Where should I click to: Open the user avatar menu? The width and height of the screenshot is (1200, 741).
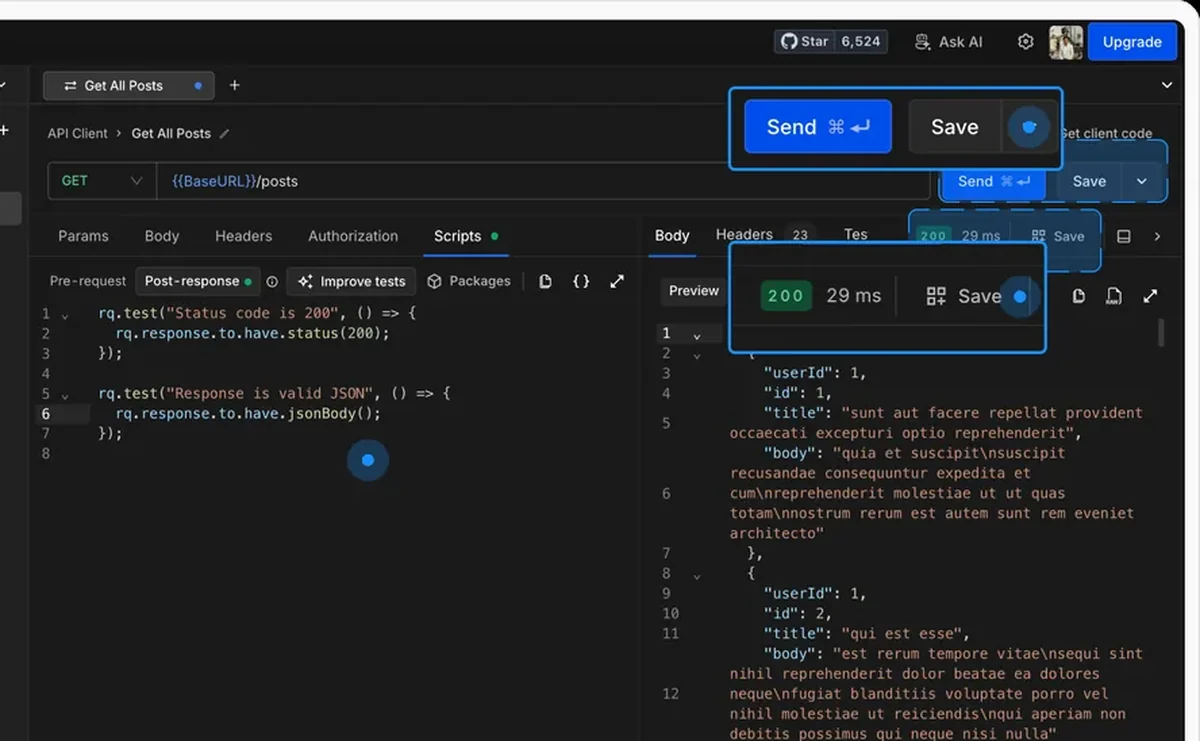(1065, 42)
